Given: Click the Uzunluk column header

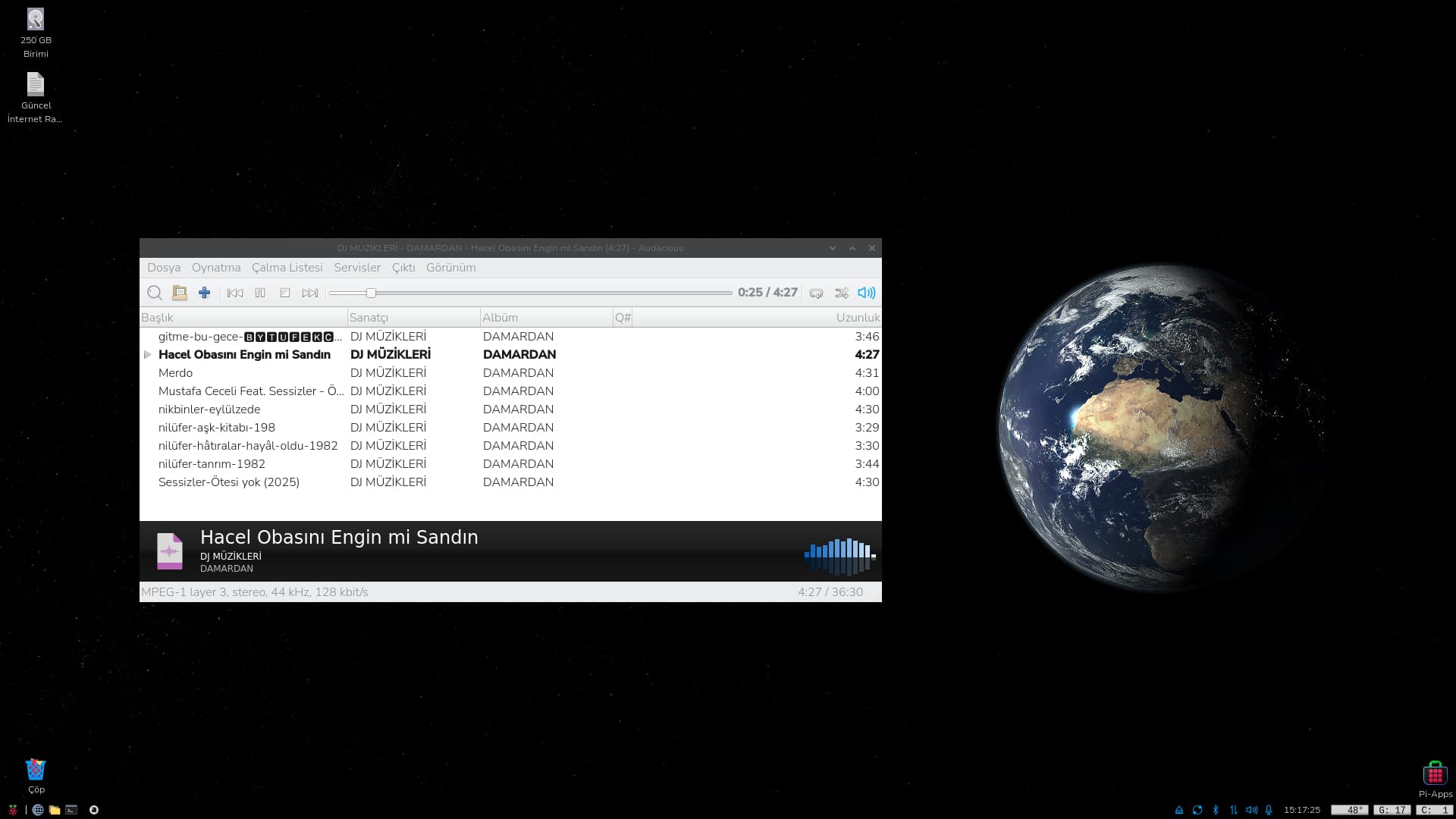Looking at the screenshot, I should pyautogui.click(x=857, y=318).
